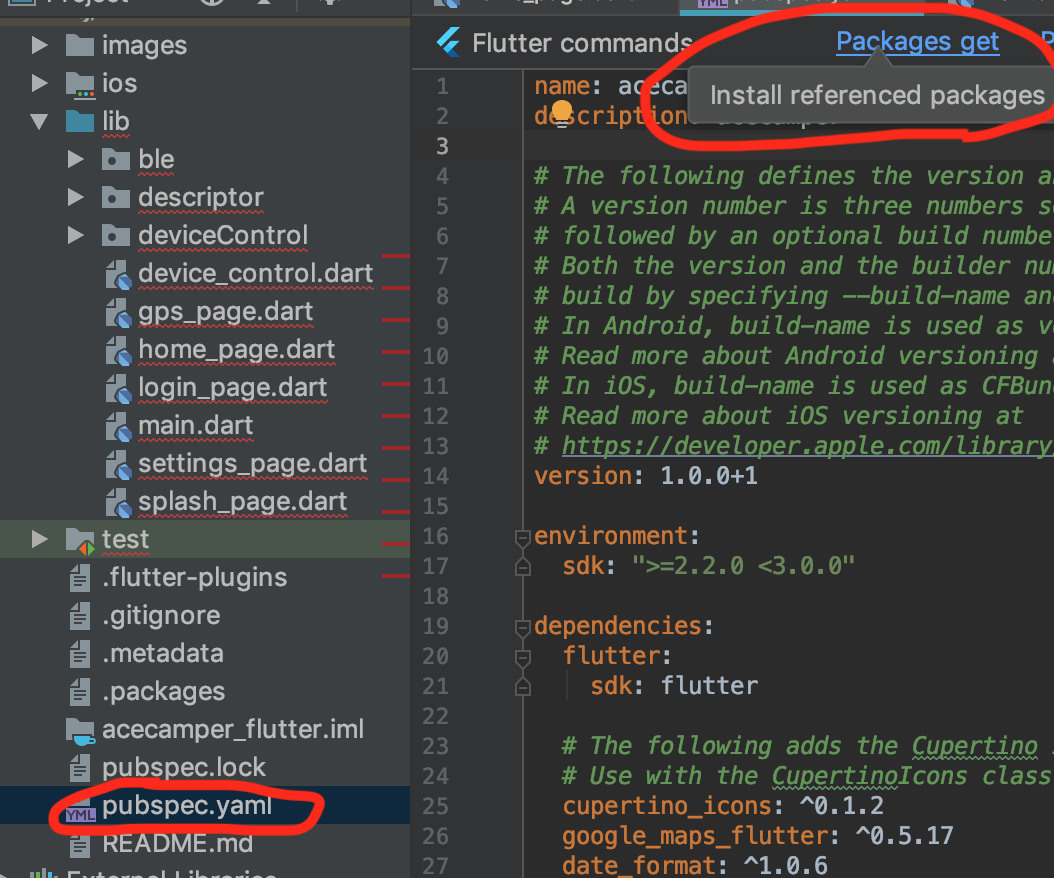Click the cupertino_icons: ^0.1.2 line
Viewport: 1054px width, 878px height.
tap(723, 806)
